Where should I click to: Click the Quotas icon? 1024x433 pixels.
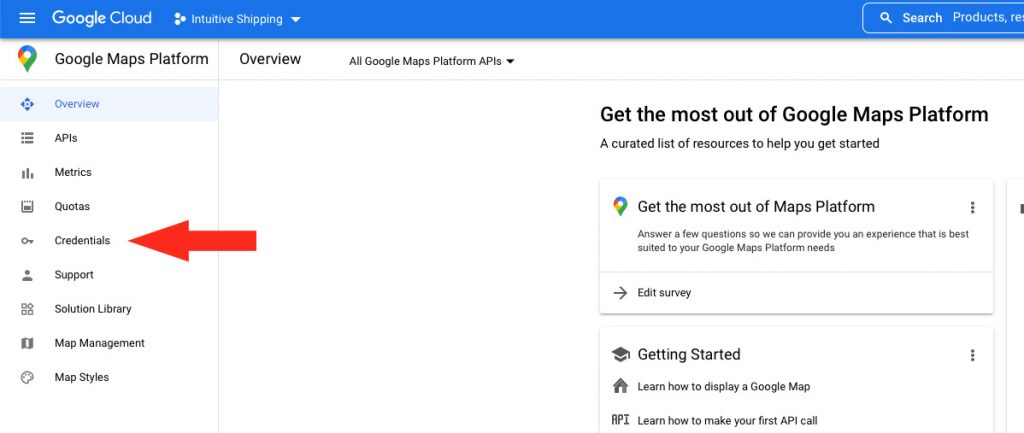[27, 206]
